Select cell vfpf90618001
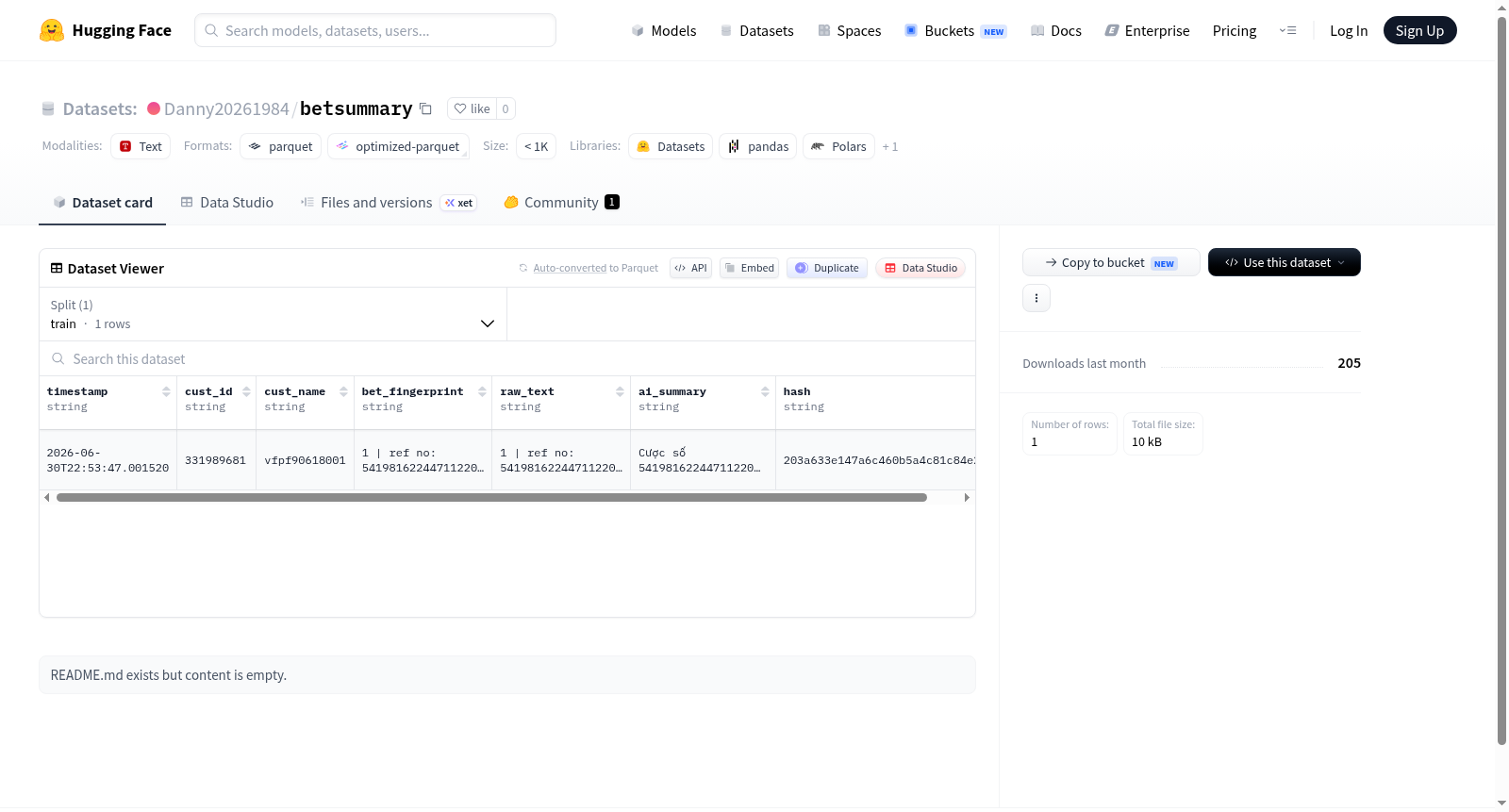 click(x=305, y=460)
